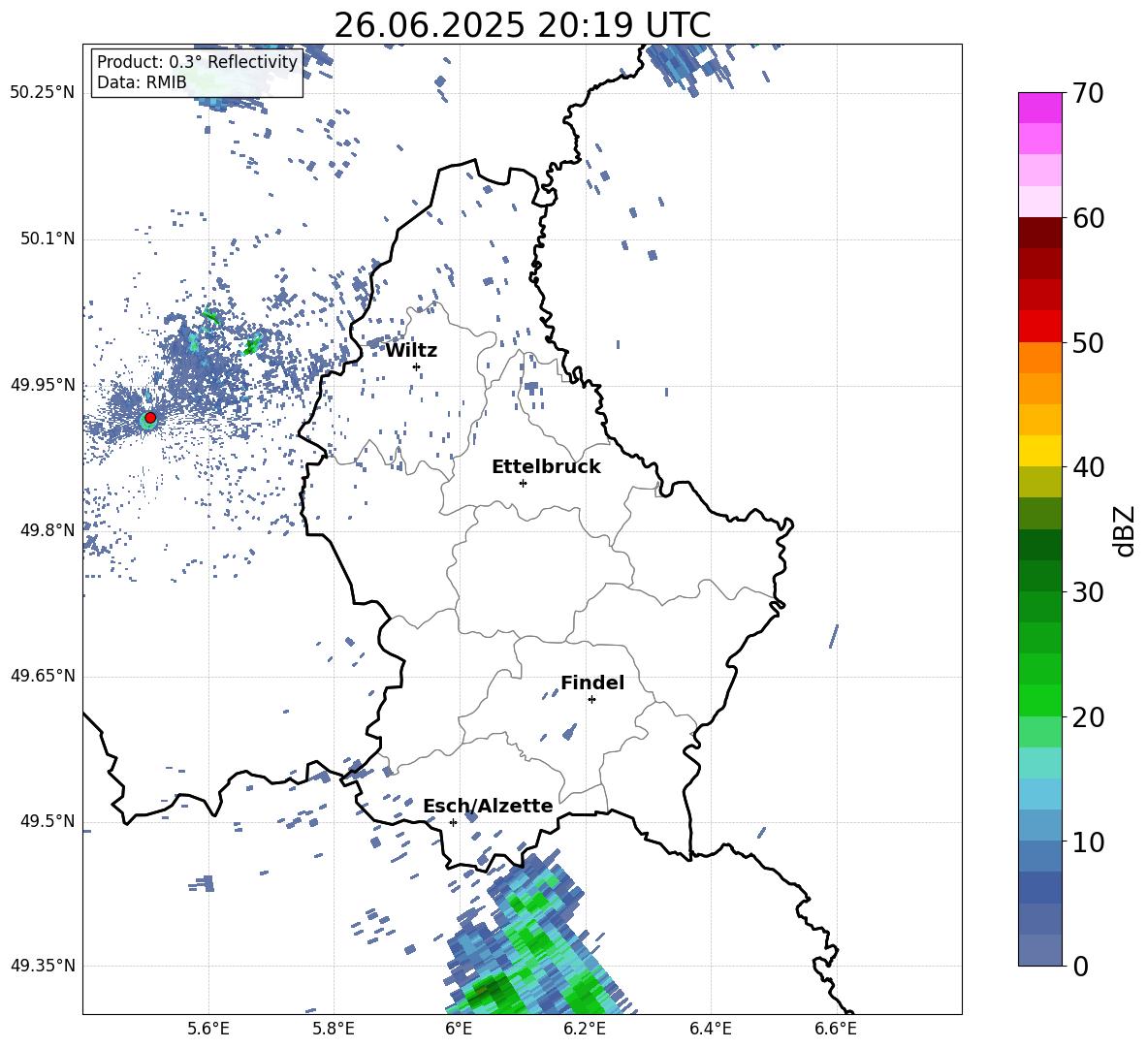Click the 49.95°N latitude label
Viewport: 1148px width, 1048px height.
(x=43, y=384)
